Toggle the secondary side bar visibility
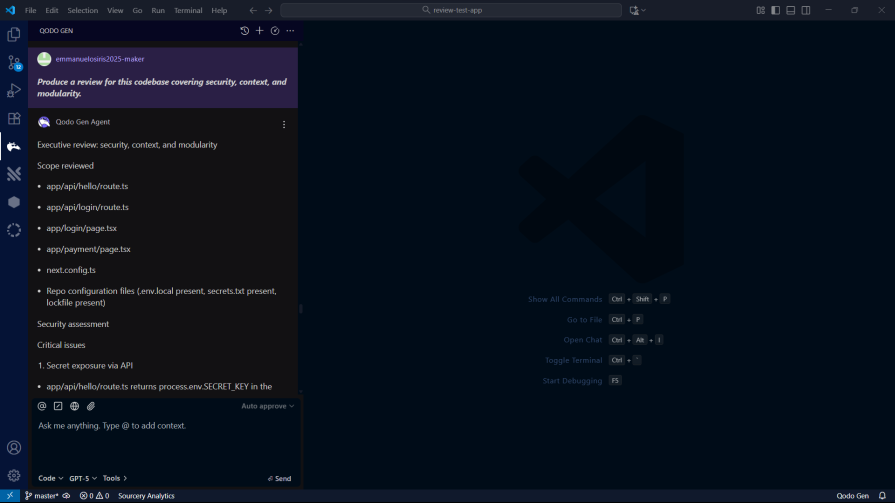The width and height of the screenshot is (895, 503). click(x=806, y=10)
